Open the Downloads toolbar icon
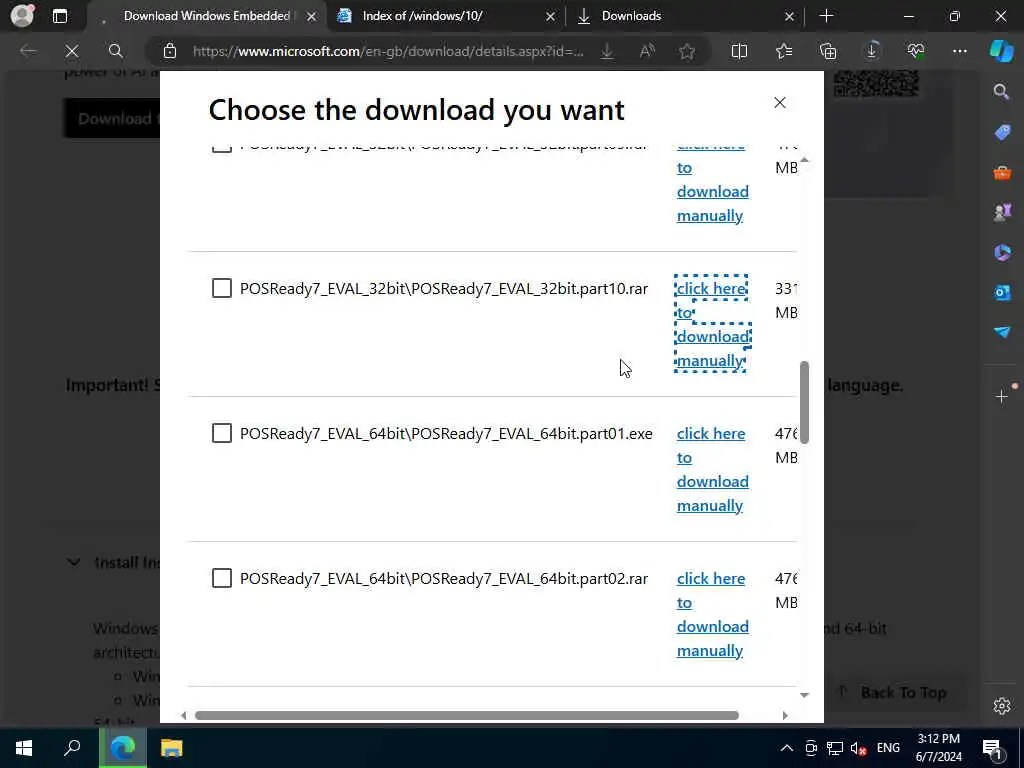The width and height of the screenshot is (1024, 768). click(x=872, y=51)
